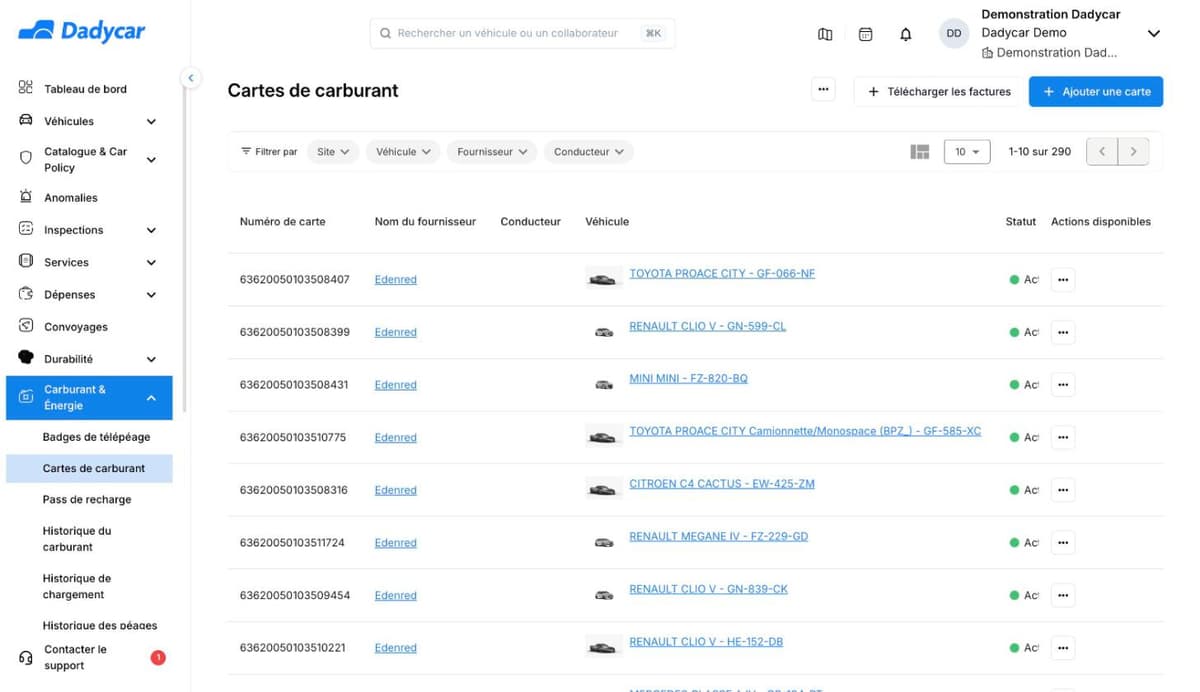Click the Anomalies sidebar icon

tap(26, 197)
